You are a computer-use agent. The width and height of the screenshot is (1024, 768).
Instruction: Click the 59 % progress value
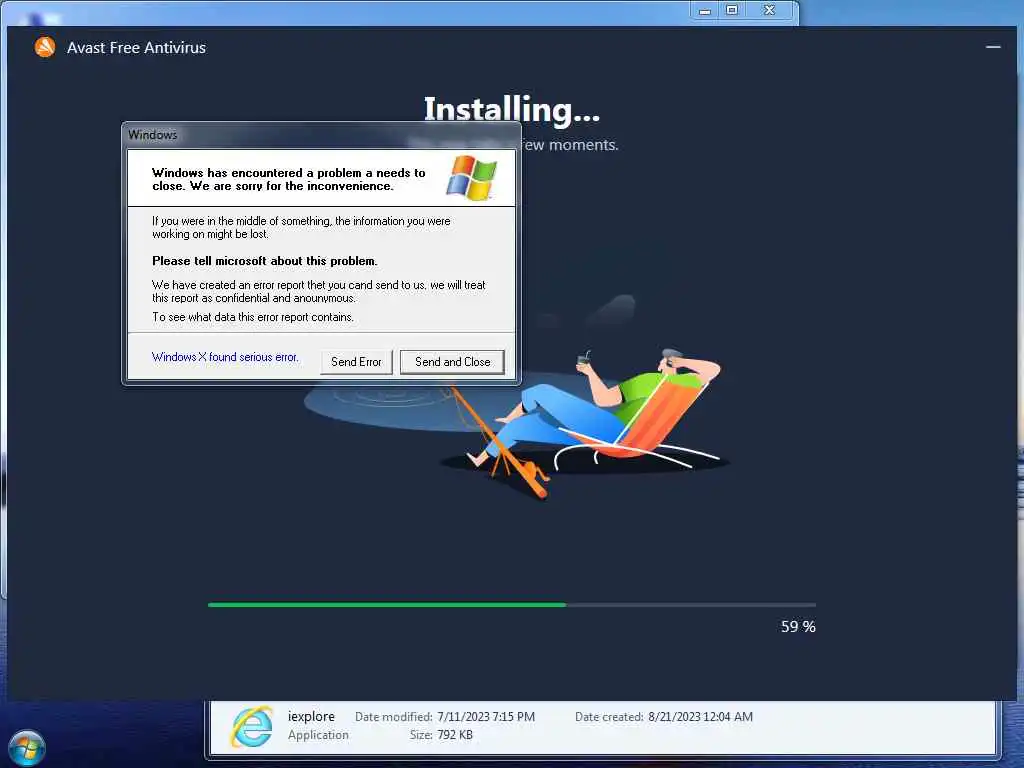point(798,626)
